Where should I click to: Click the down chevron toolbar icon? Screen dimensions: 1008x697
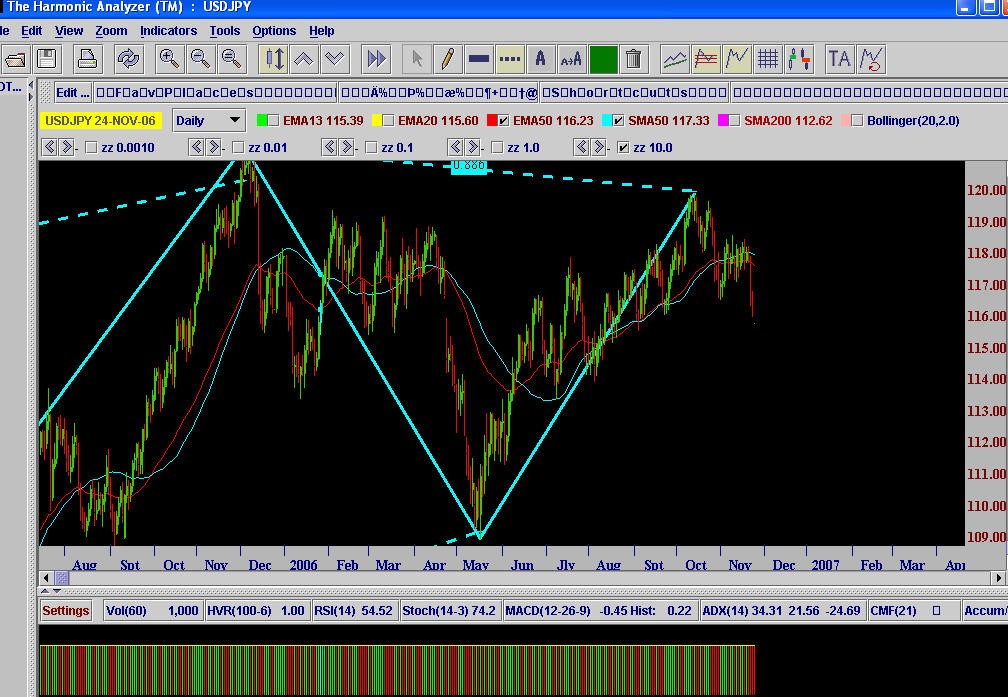pos(335,60)
